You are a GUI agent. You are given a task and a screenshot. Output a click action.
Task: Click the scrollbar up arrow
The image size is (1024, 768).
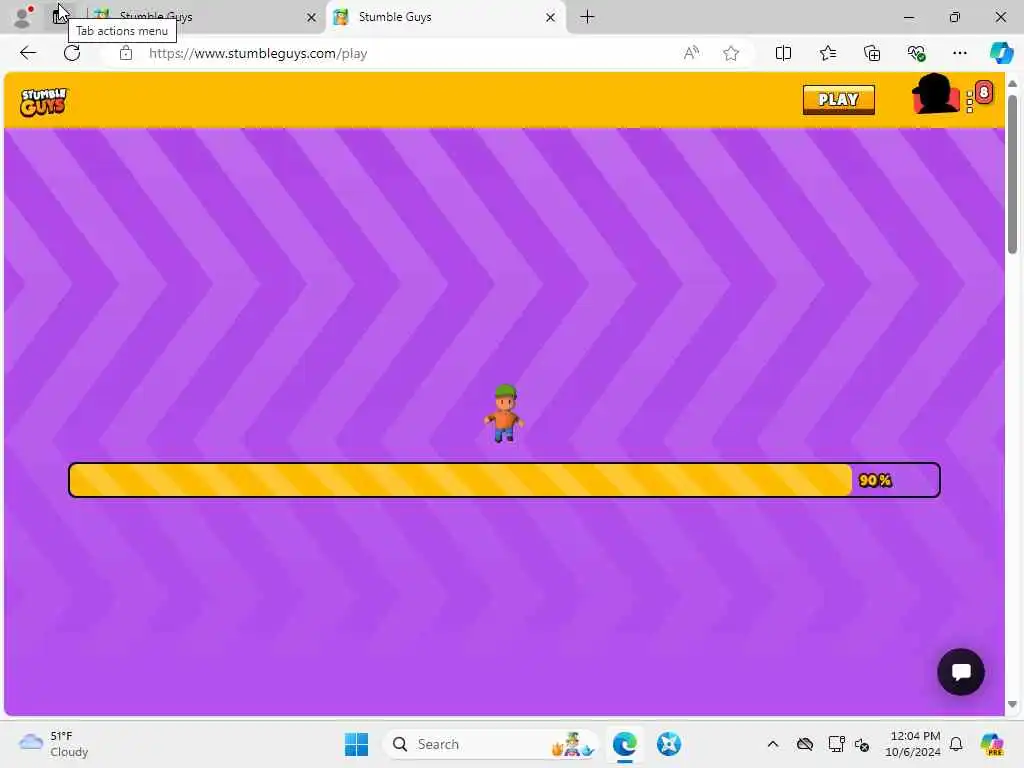point(1012,84)
